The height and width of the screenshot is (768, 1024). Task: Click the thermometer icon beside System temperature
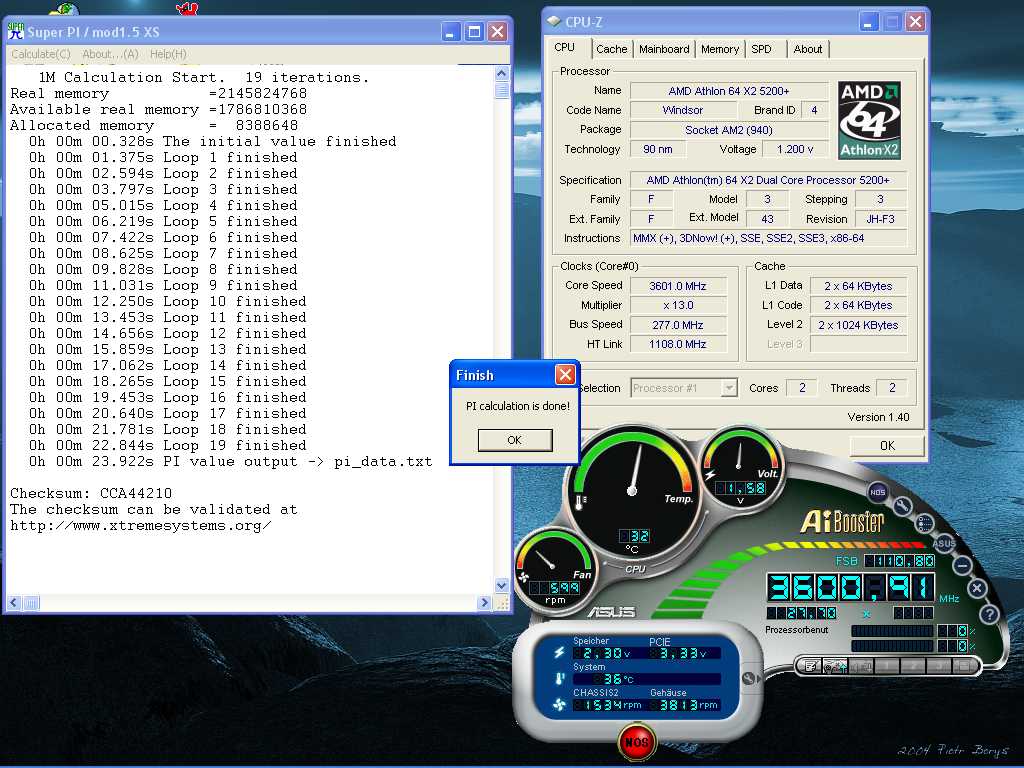click(x=559, y=679)
